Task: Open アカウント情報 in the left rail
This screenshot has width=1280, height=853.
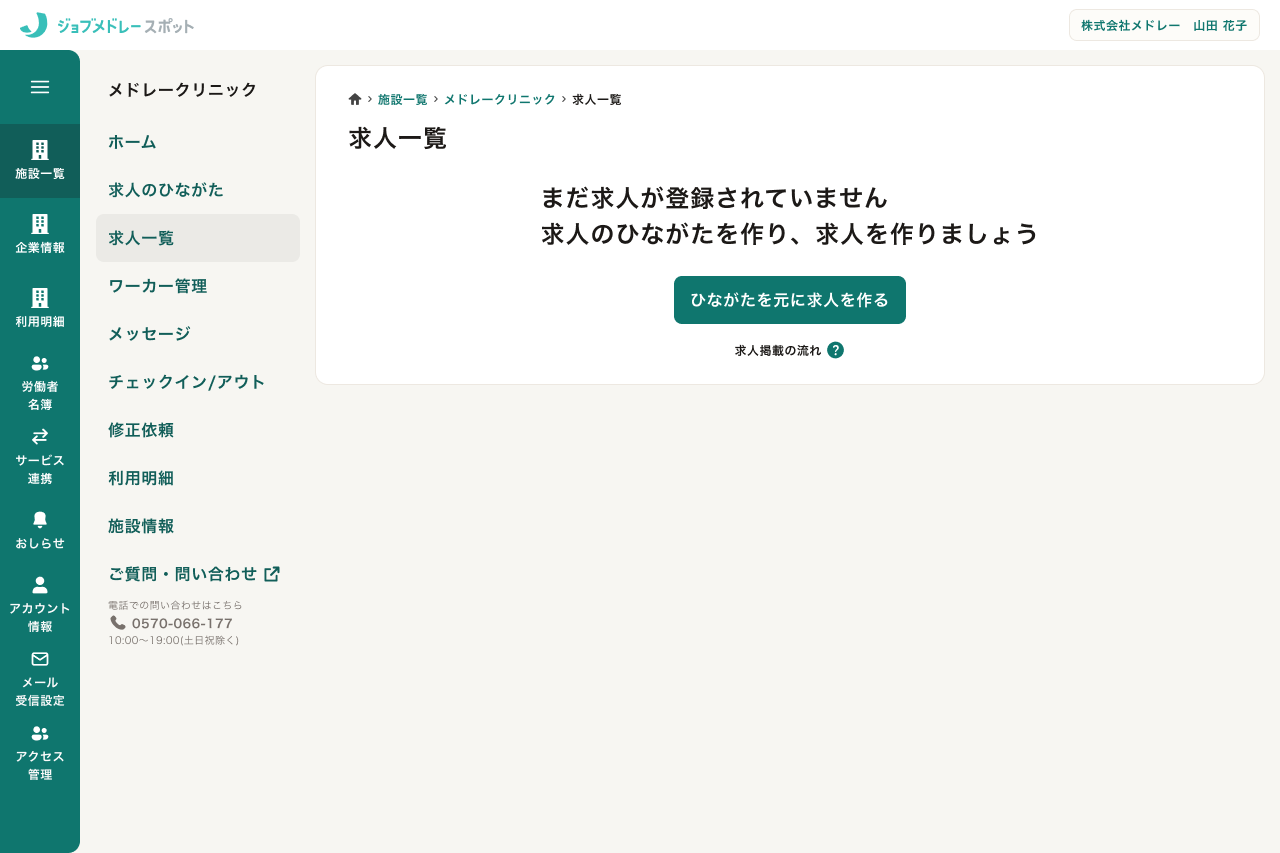Action: coord(40,605)
